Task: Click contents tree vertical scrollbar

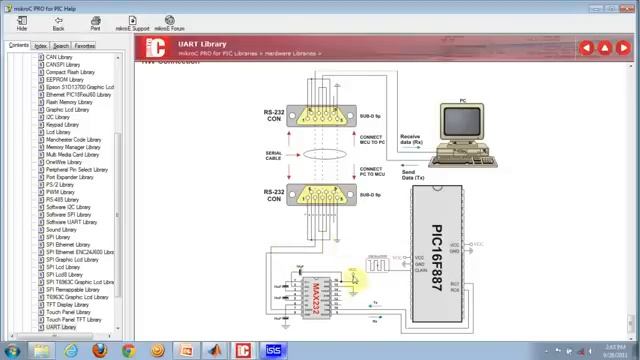Action: [x=118, y=215]
